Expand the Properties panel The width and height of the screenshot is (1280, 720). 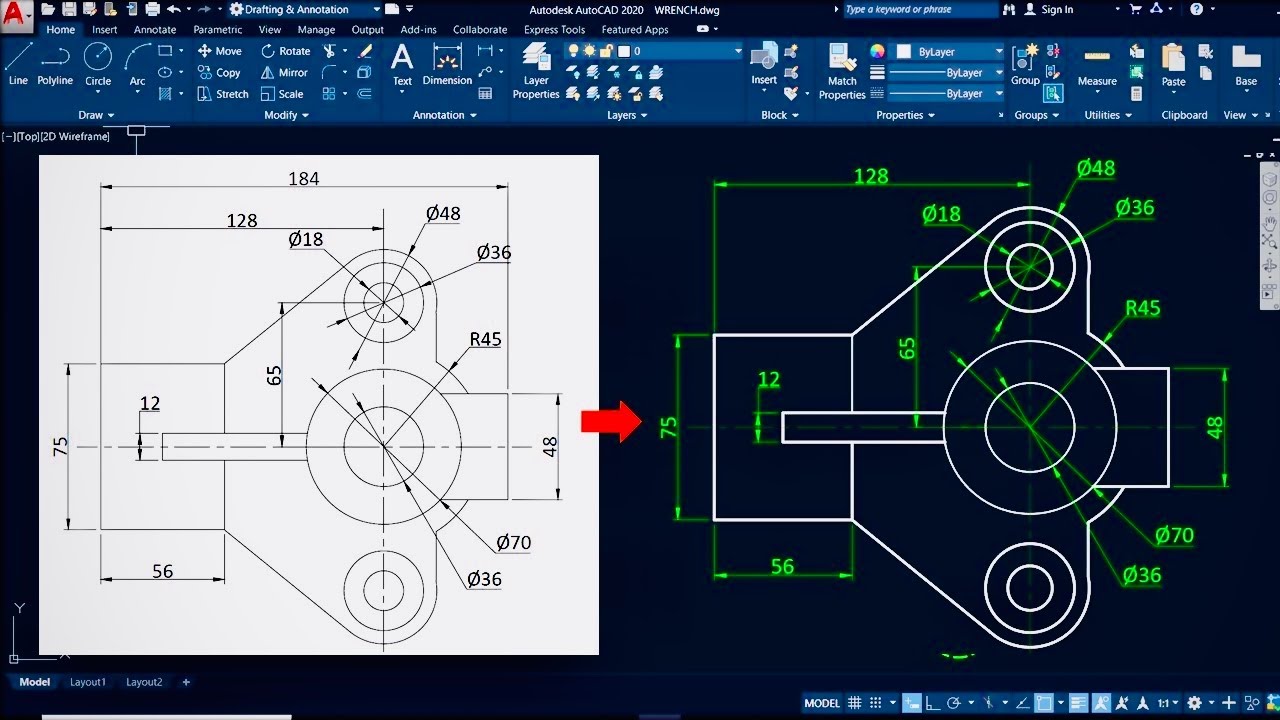click(905, 115)
